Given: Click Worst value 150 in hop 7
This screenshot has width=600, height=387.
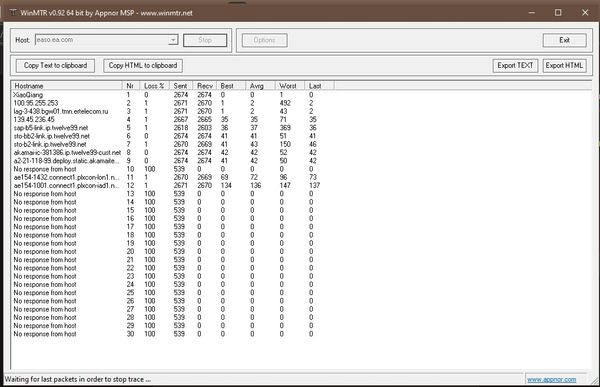Looking at the screenshot, I should click(285, 144).
